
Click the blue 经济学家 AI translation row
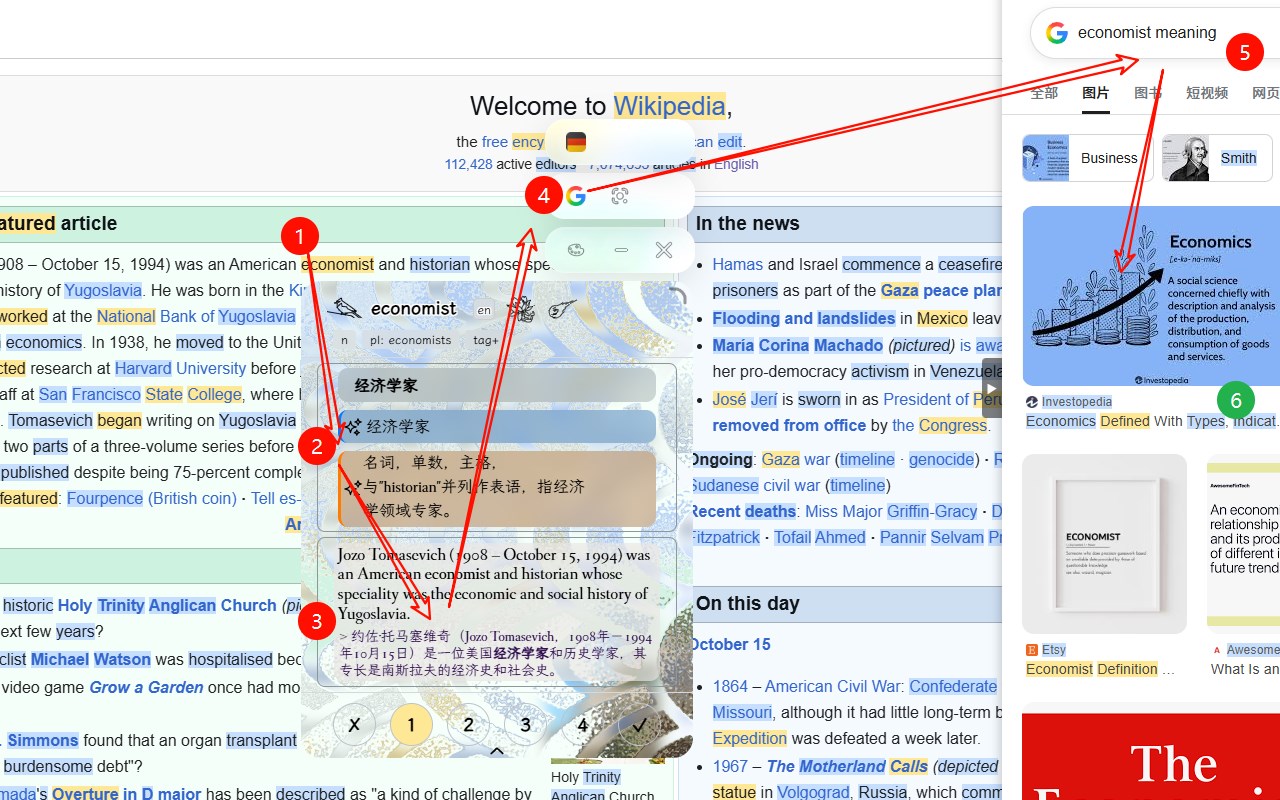(497, 427)
